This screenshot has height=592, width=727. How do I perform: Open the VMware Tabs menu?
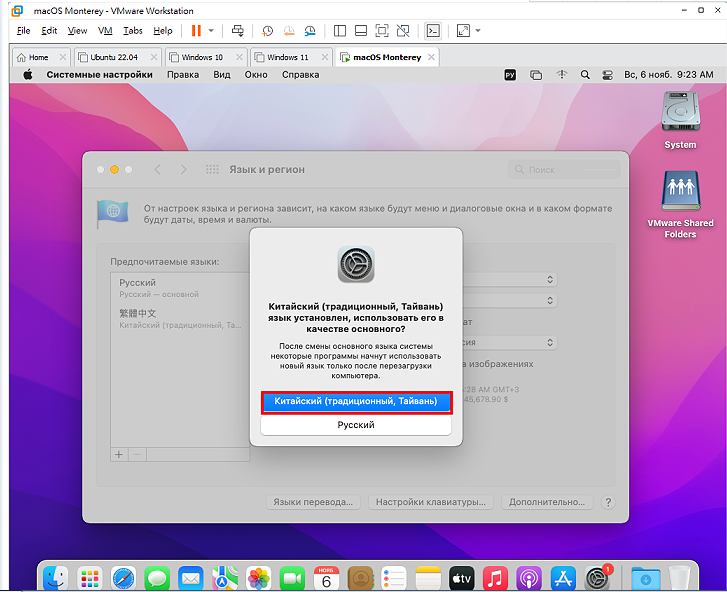coord(133,31)
